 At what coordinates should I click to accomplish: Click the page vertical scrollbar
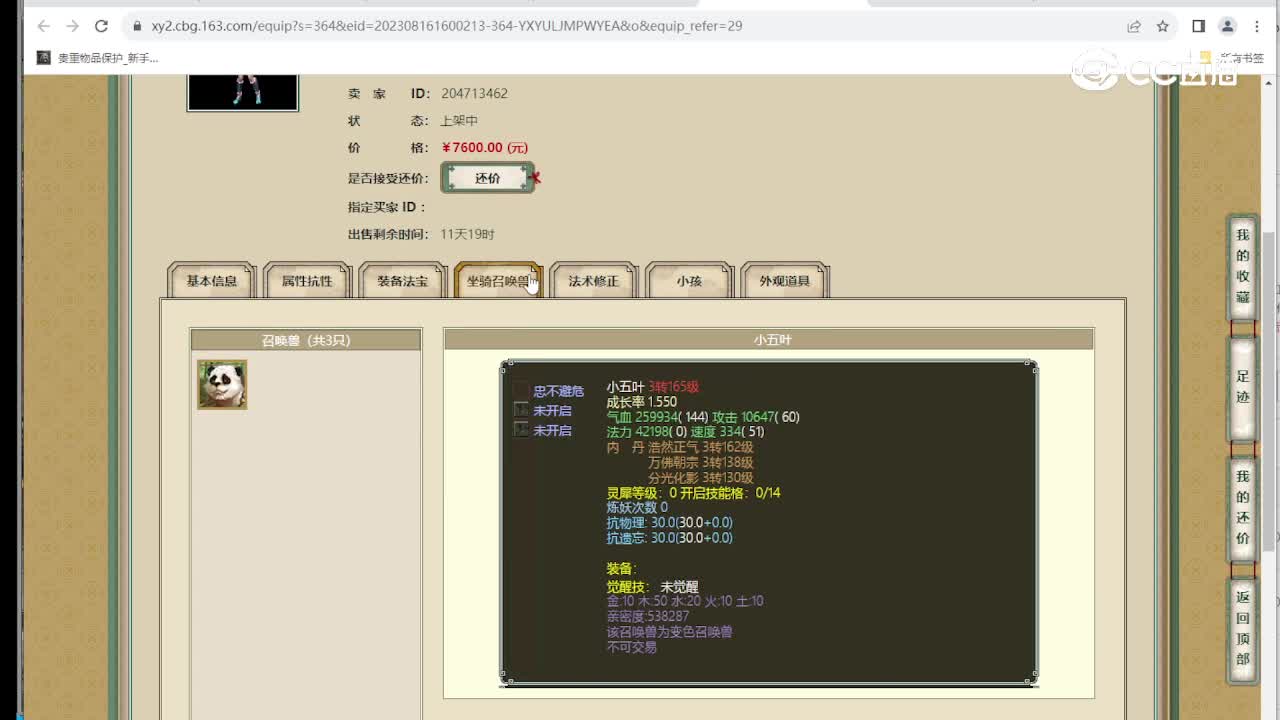point(1270,390)
